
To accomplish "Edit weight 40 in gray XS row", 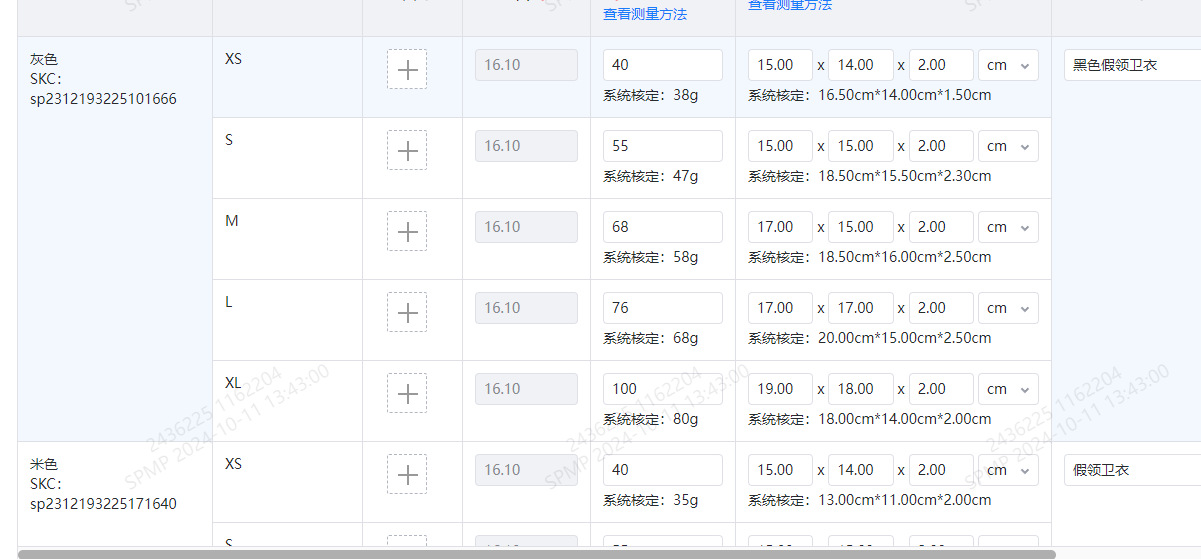I will pyautogui.click(x=663, y=65).
